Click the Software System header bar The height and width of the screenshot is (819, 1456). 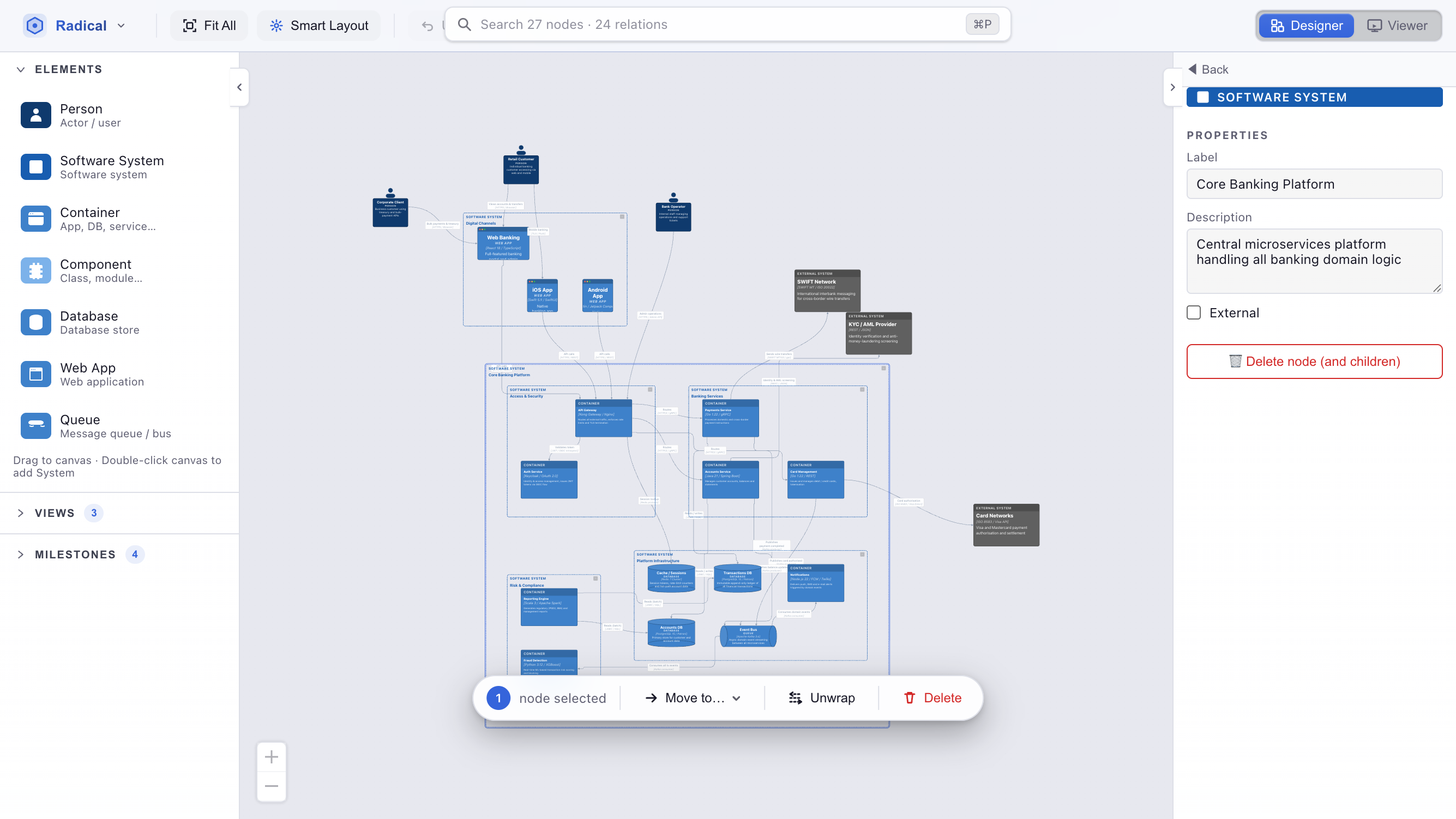1314,97
